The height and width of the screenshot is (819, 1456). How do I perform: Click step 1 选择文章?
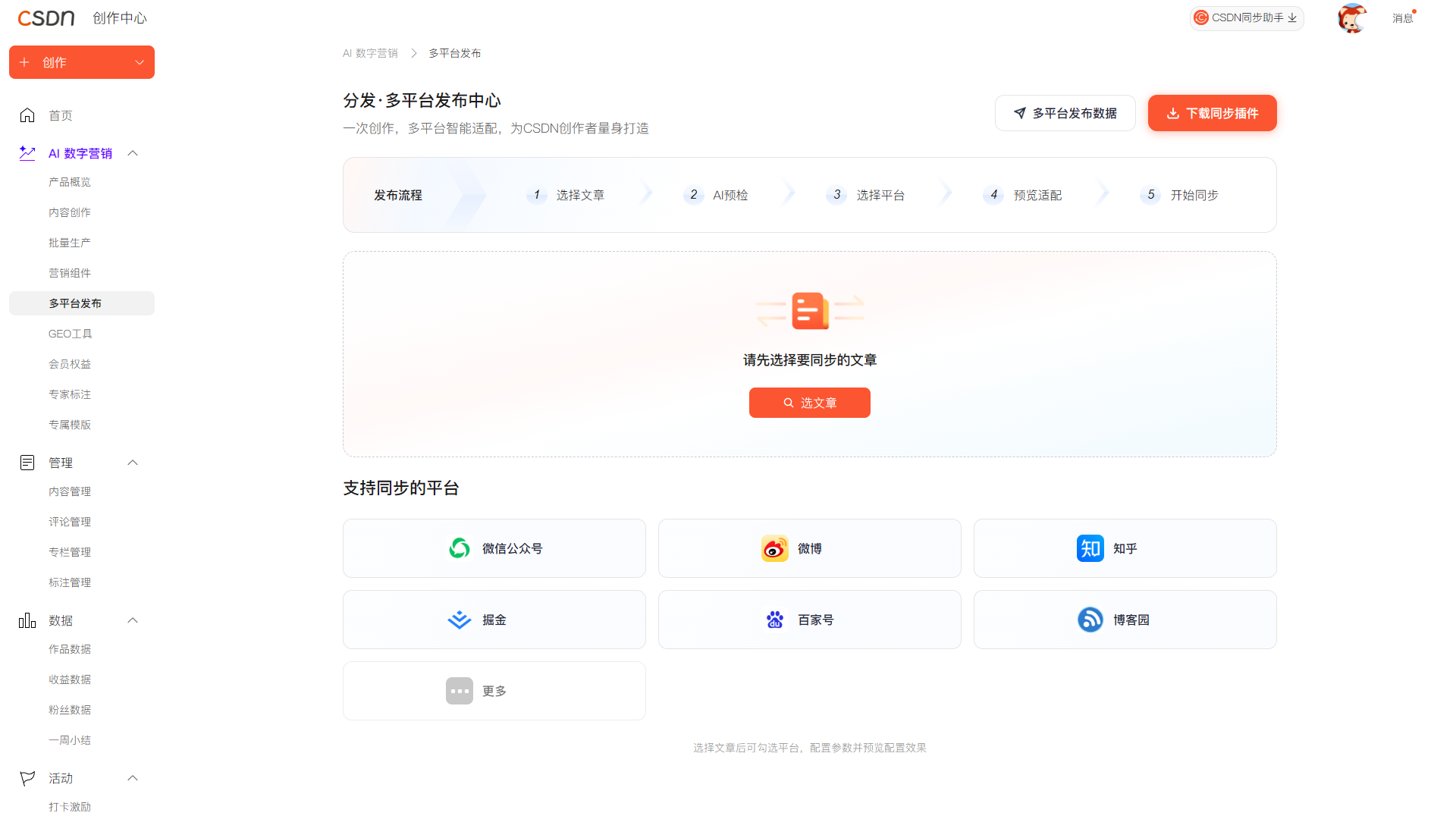click(x=566, y=195)
